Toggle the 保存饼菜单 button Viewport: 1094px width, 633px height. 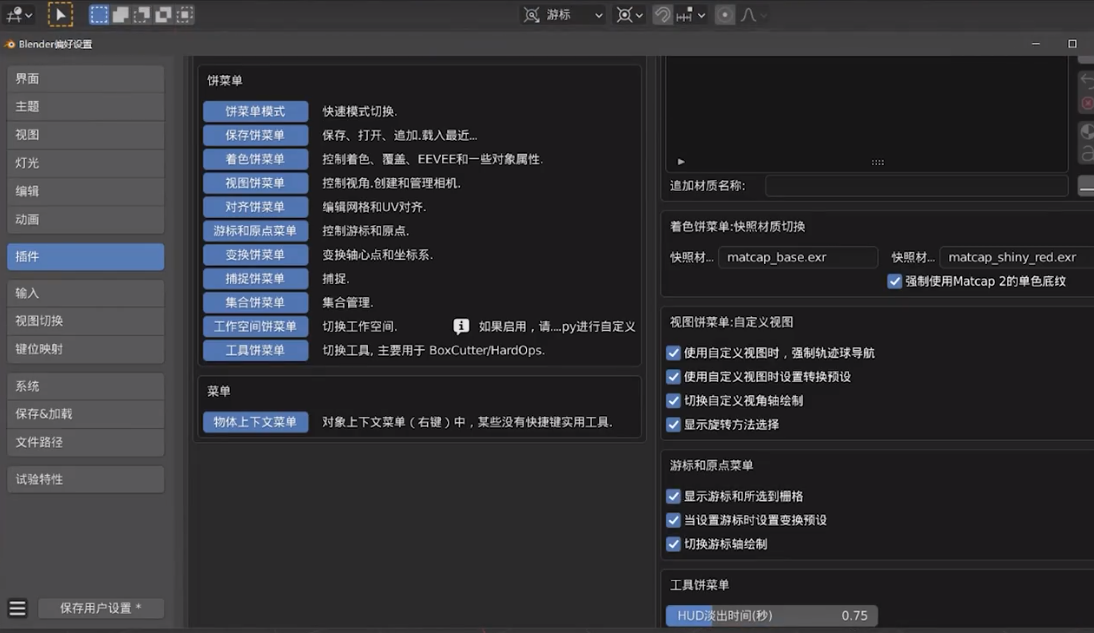[255, 135]
